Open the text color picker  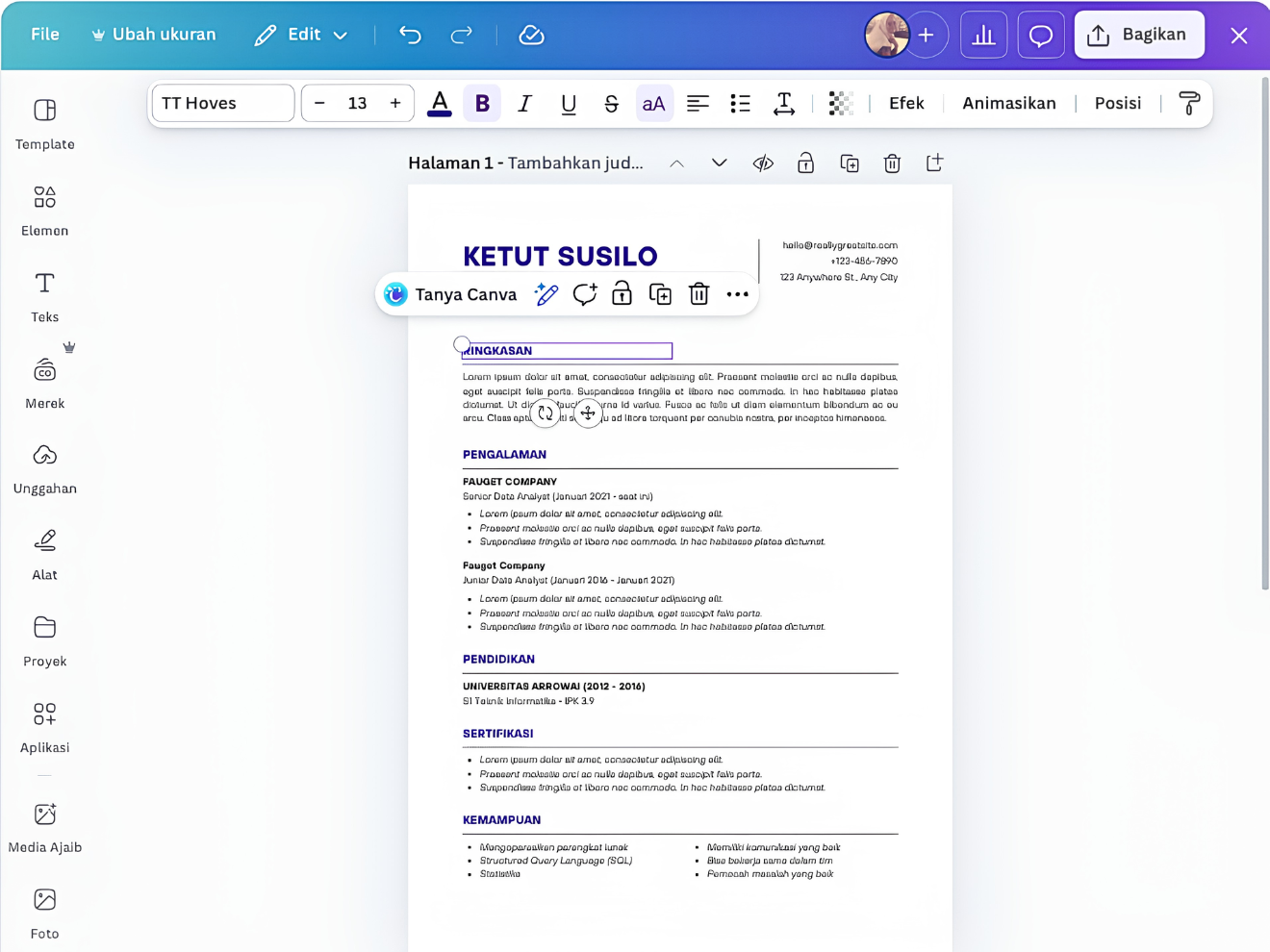coord(440,104)
